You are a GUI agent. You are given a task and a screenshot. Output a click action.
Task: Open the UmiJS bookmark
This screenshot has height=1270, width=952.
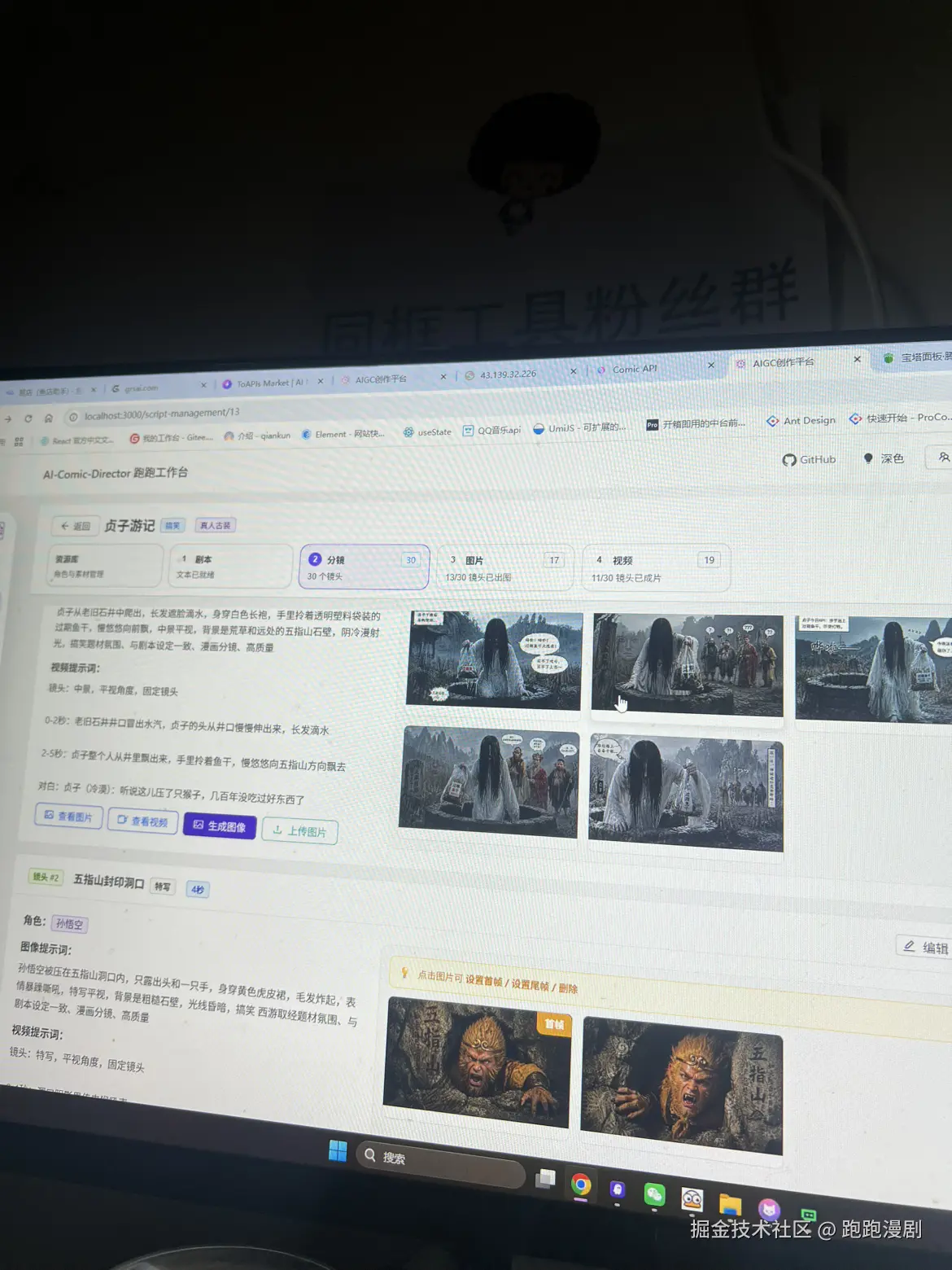point(579,427)
